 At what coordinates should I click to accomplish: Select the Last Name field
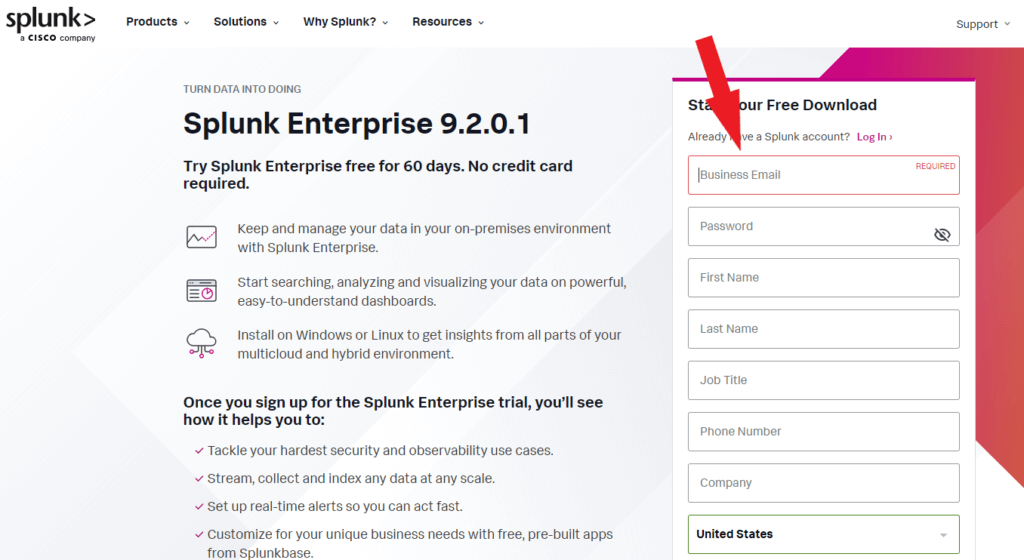[824, 329]
